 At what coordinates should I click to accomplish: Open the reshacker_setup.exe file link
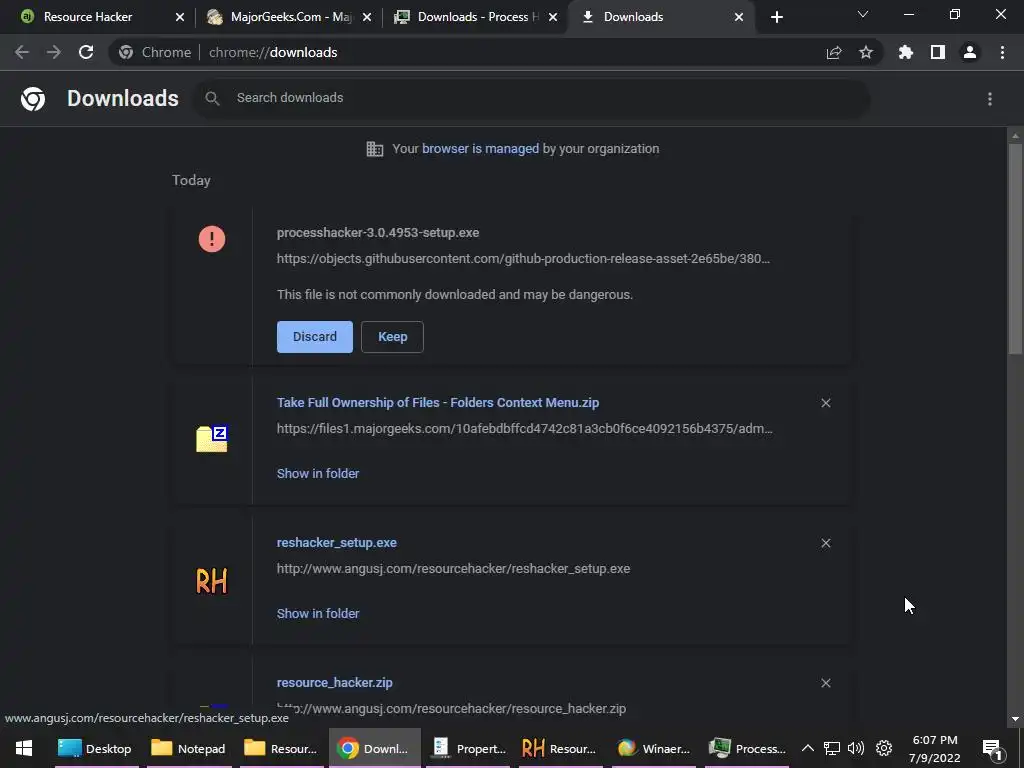click(x=336, y=543)
